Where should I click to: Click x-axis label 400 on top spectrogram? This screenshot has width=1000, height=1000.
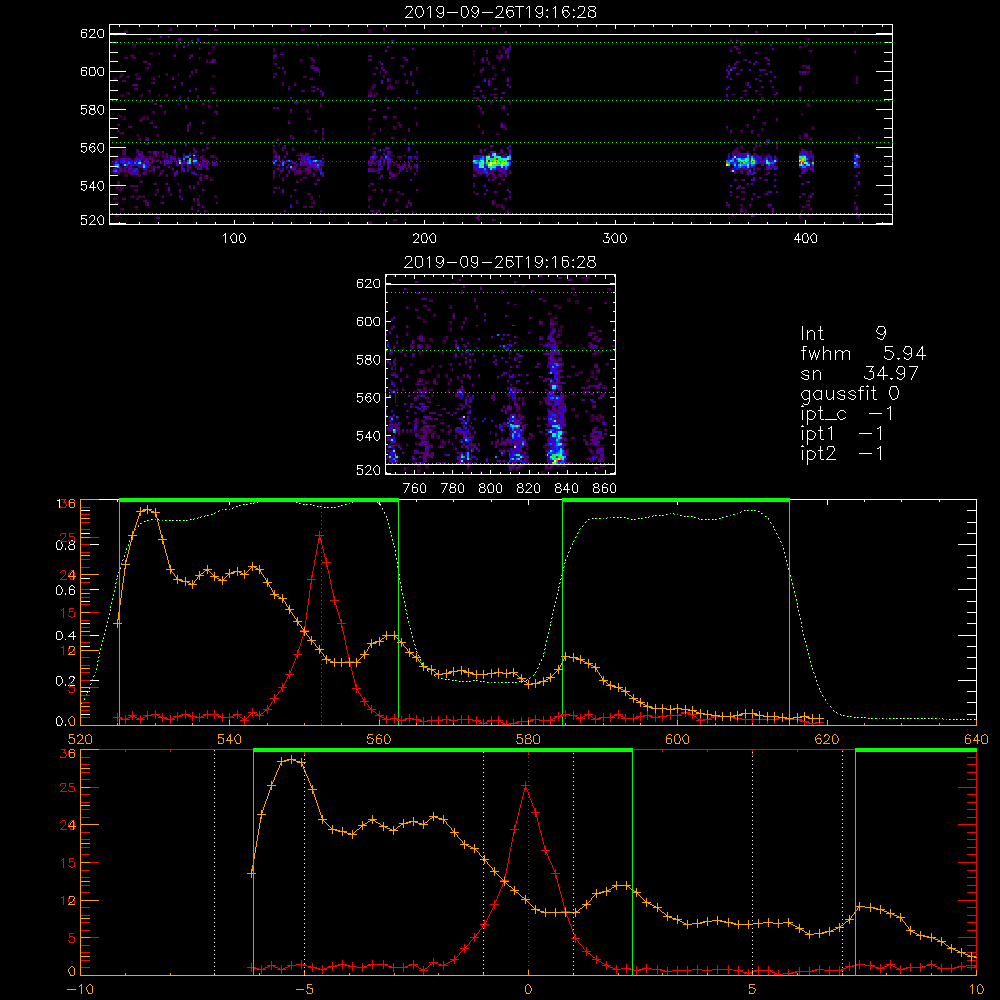click(x=805, y=239)
